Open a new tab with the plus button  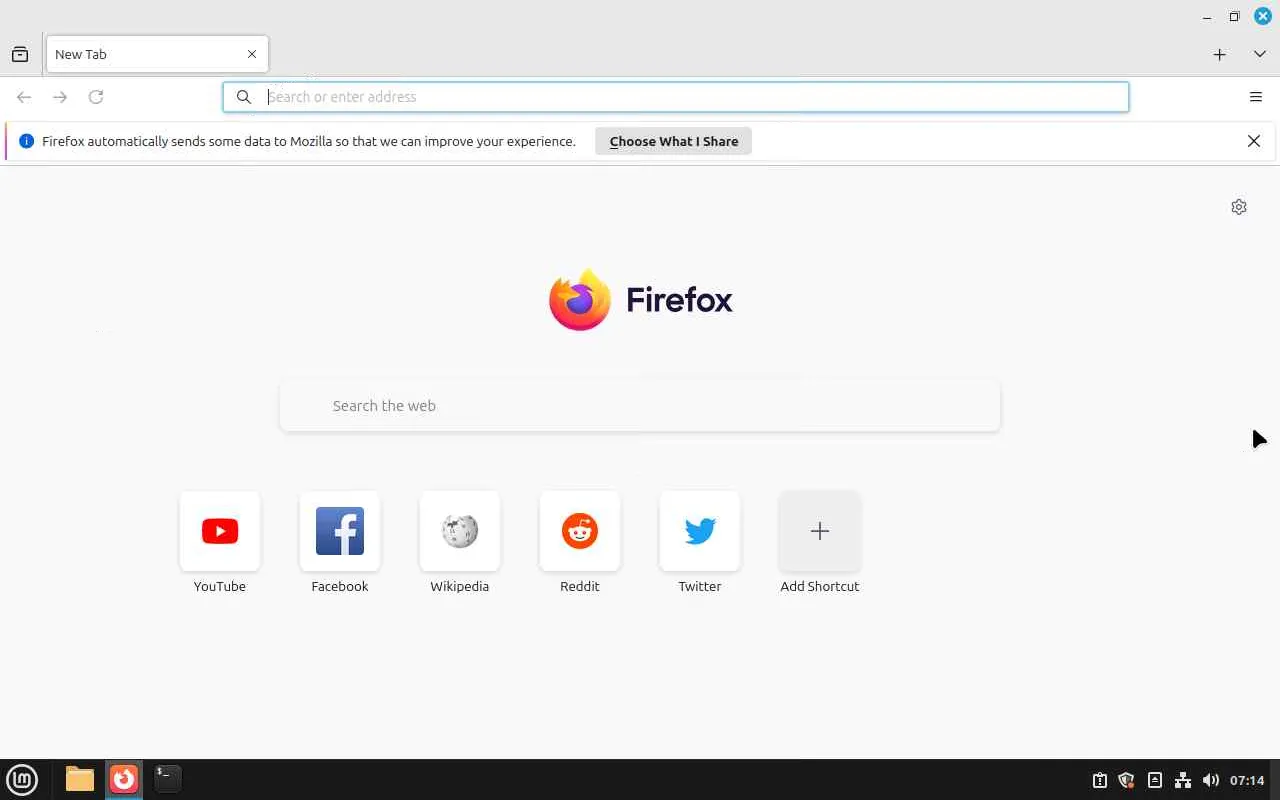(1219, 54)
